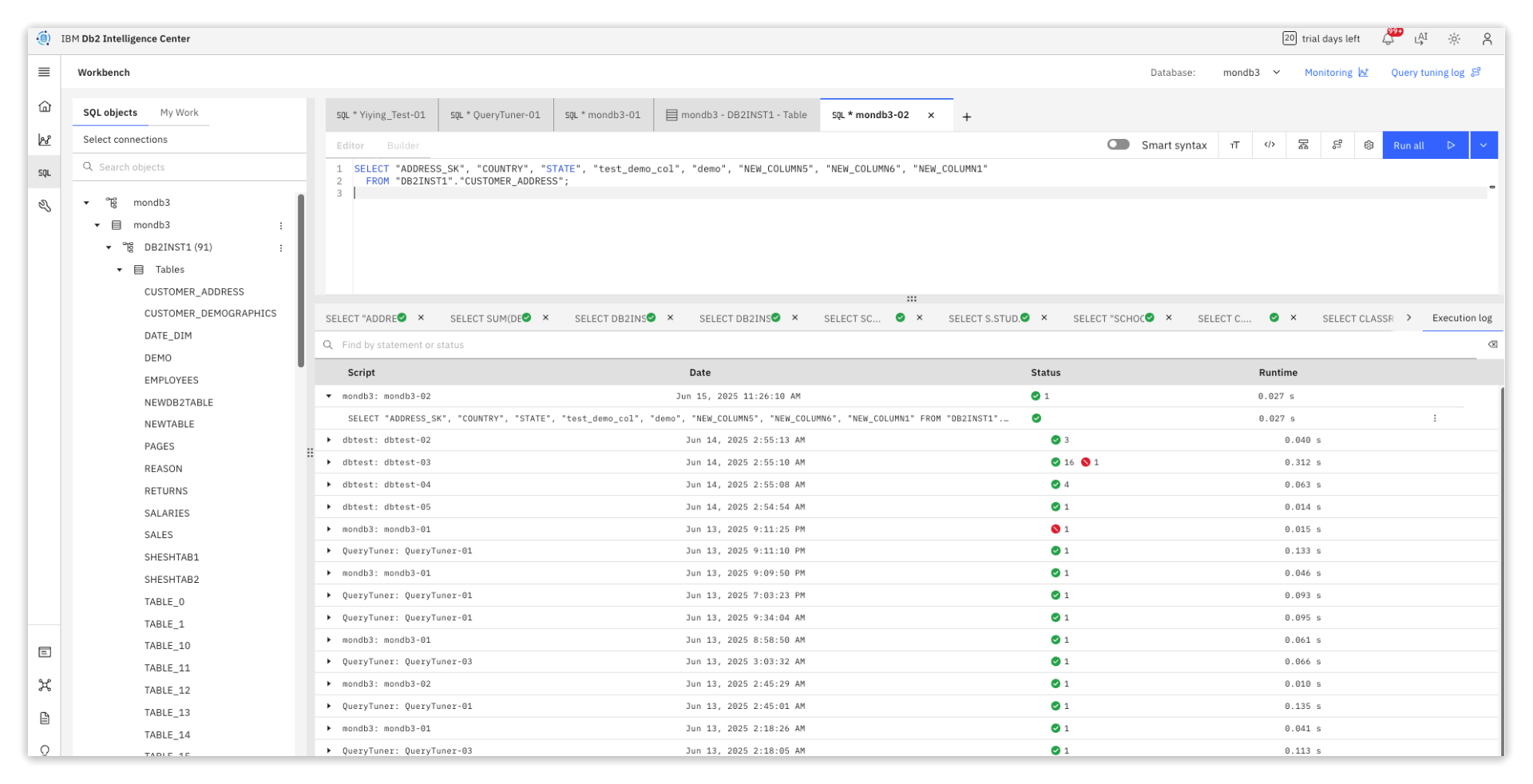Click the code format </> icon
Screen dimensions: 1533x784
tap(1270, 145)
